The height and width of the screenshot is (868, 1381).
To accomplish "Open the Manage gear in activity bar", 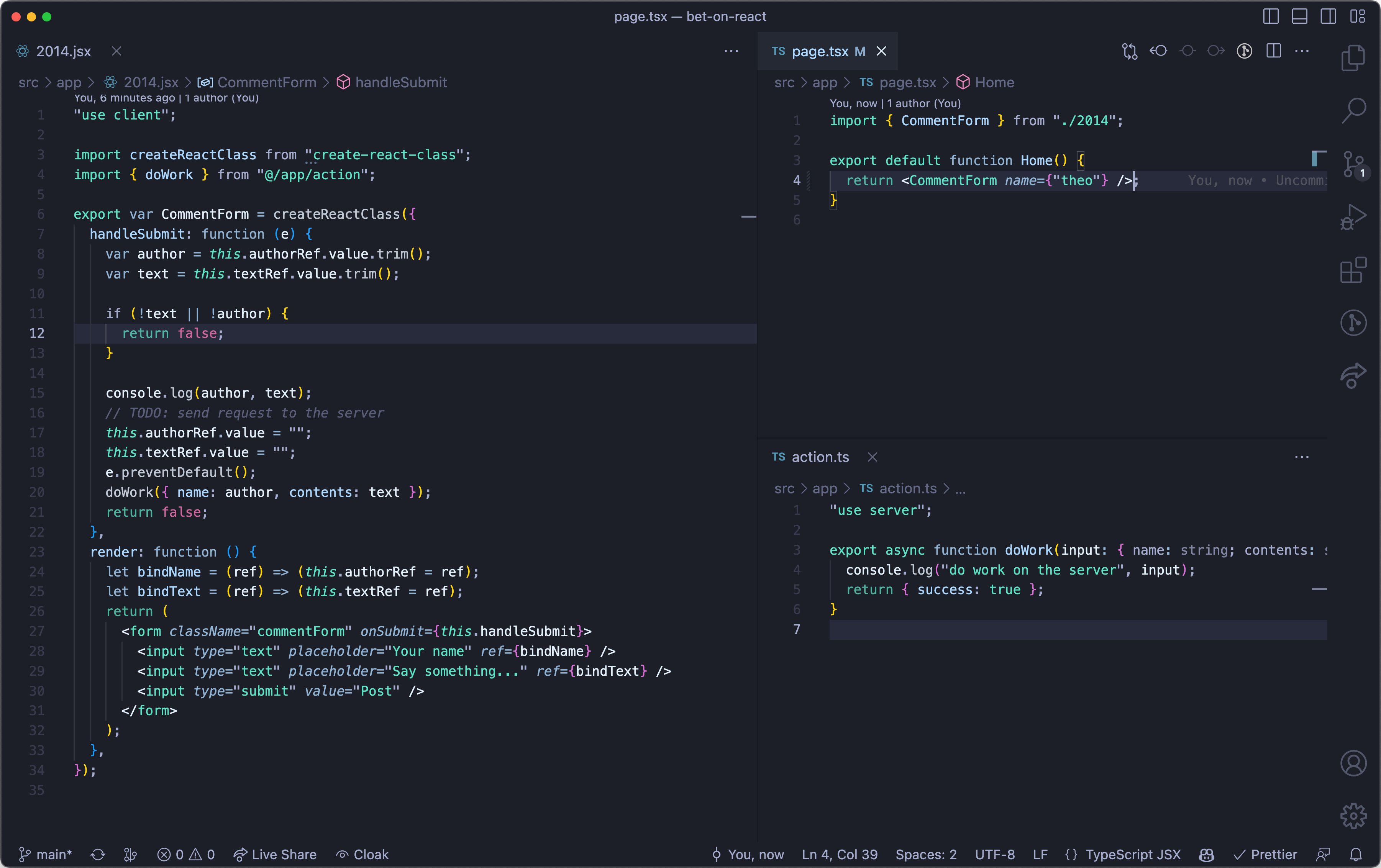I will [x=1353, y=816].
